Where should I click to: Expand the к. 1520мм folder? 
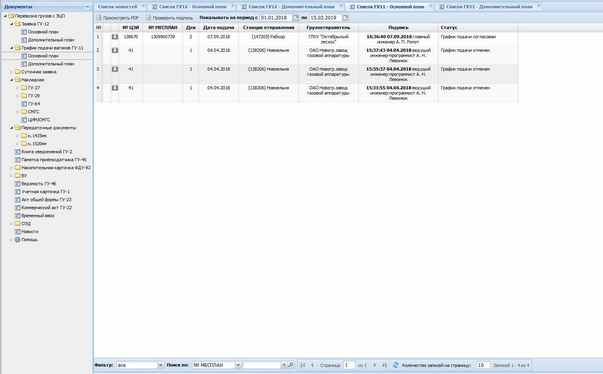tap(18, 144)
